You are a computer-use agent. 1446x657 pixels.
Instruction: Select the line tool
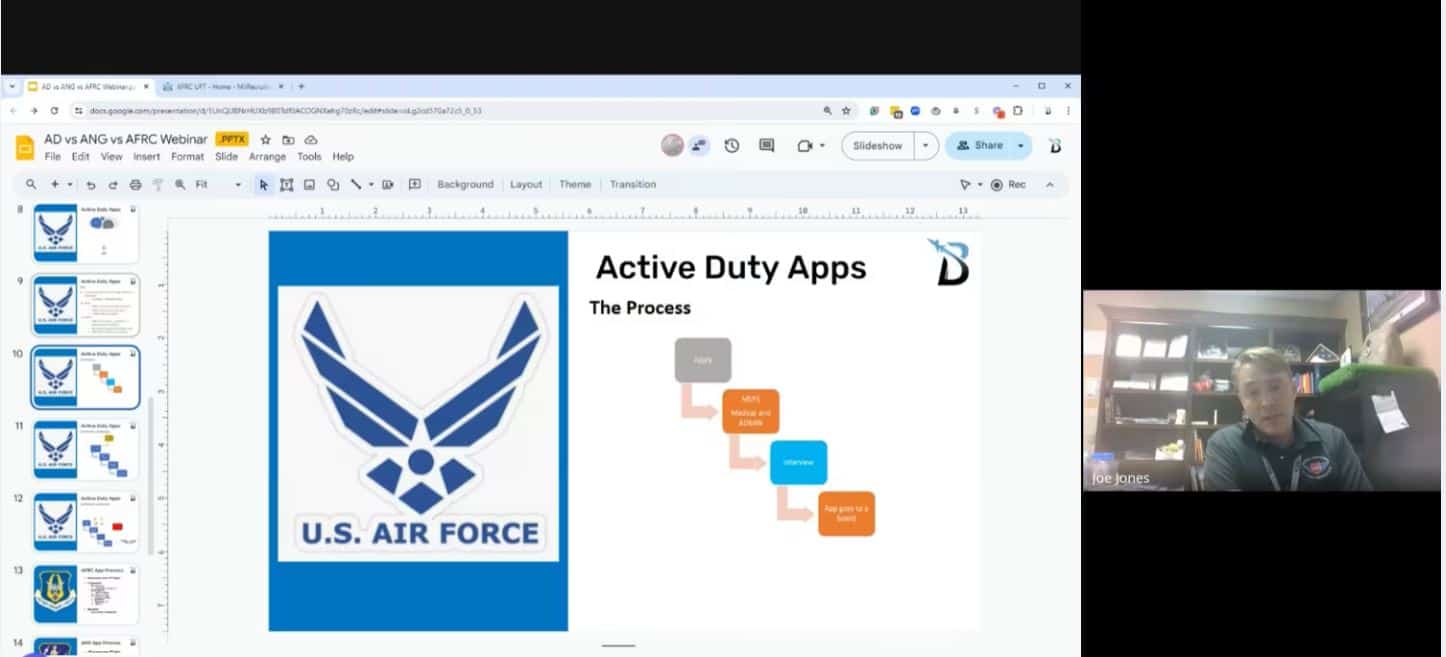[x=355, y=185]
